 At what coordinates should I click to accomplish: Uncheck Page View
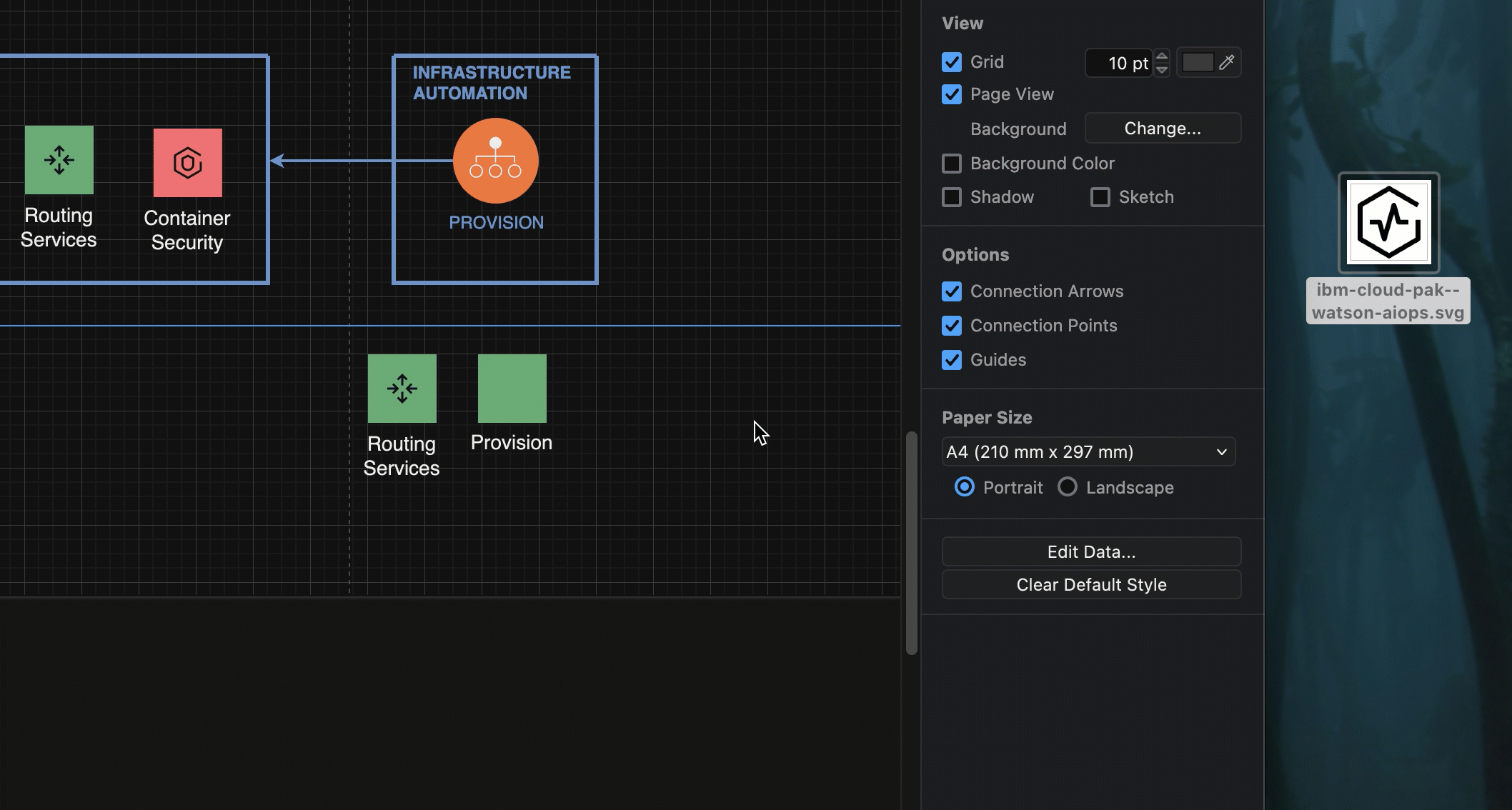(x=951, y=94)
